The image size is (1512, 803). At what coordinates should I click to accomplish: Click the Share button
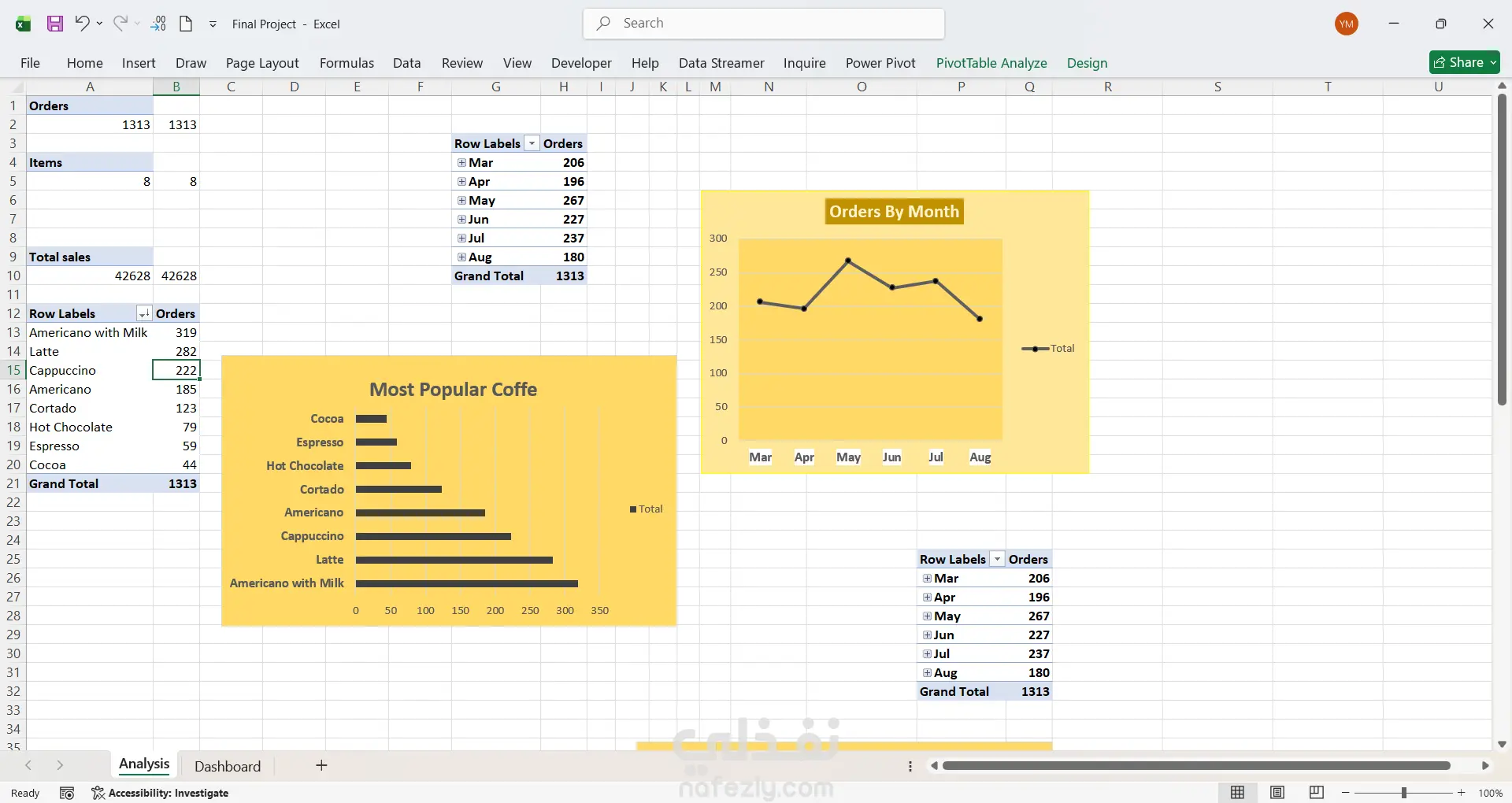pyautogui.click(x=1465, y=62)
